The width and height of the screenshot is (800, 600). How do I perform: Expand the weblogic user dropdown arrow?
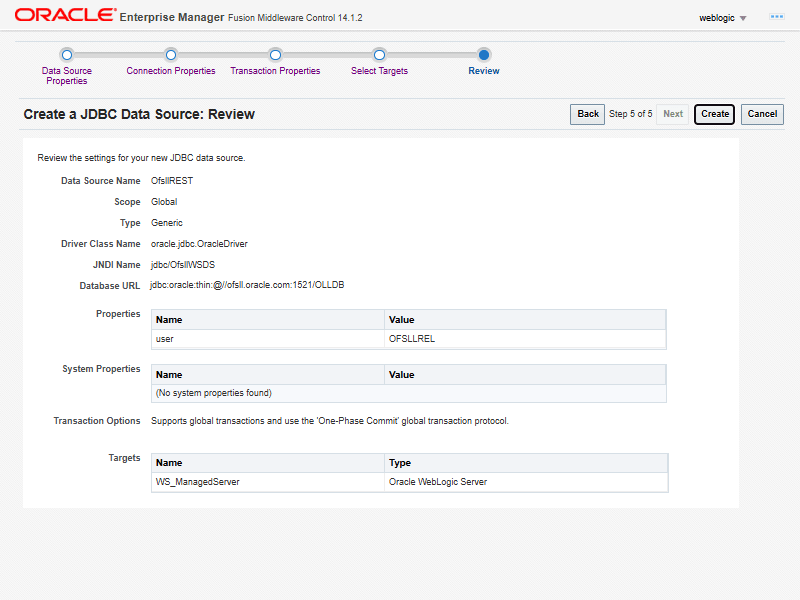pyautogui.click(x=743, y=18)
